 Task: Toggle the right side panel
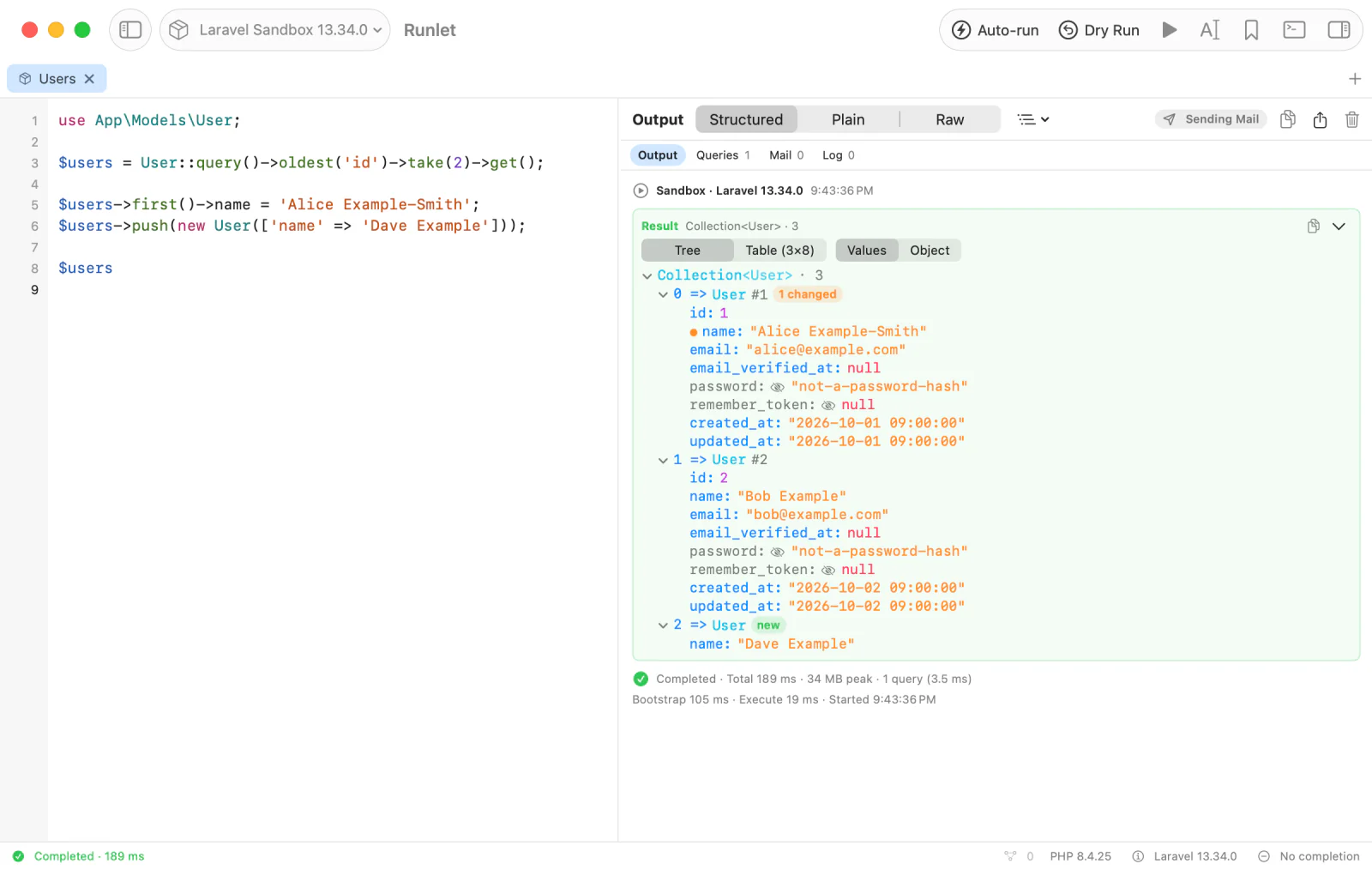[1339, 30]
